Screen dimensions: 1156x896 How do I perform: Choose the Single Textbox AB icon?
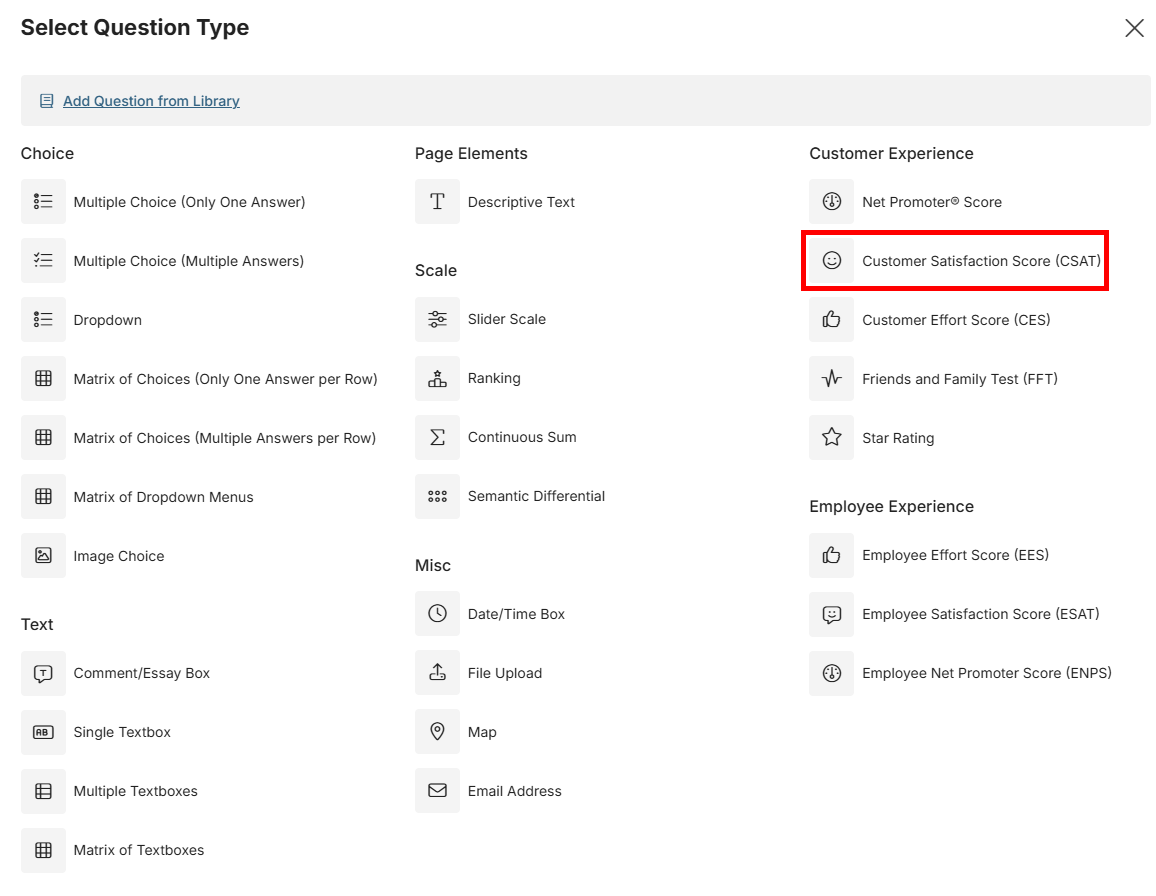43,732
